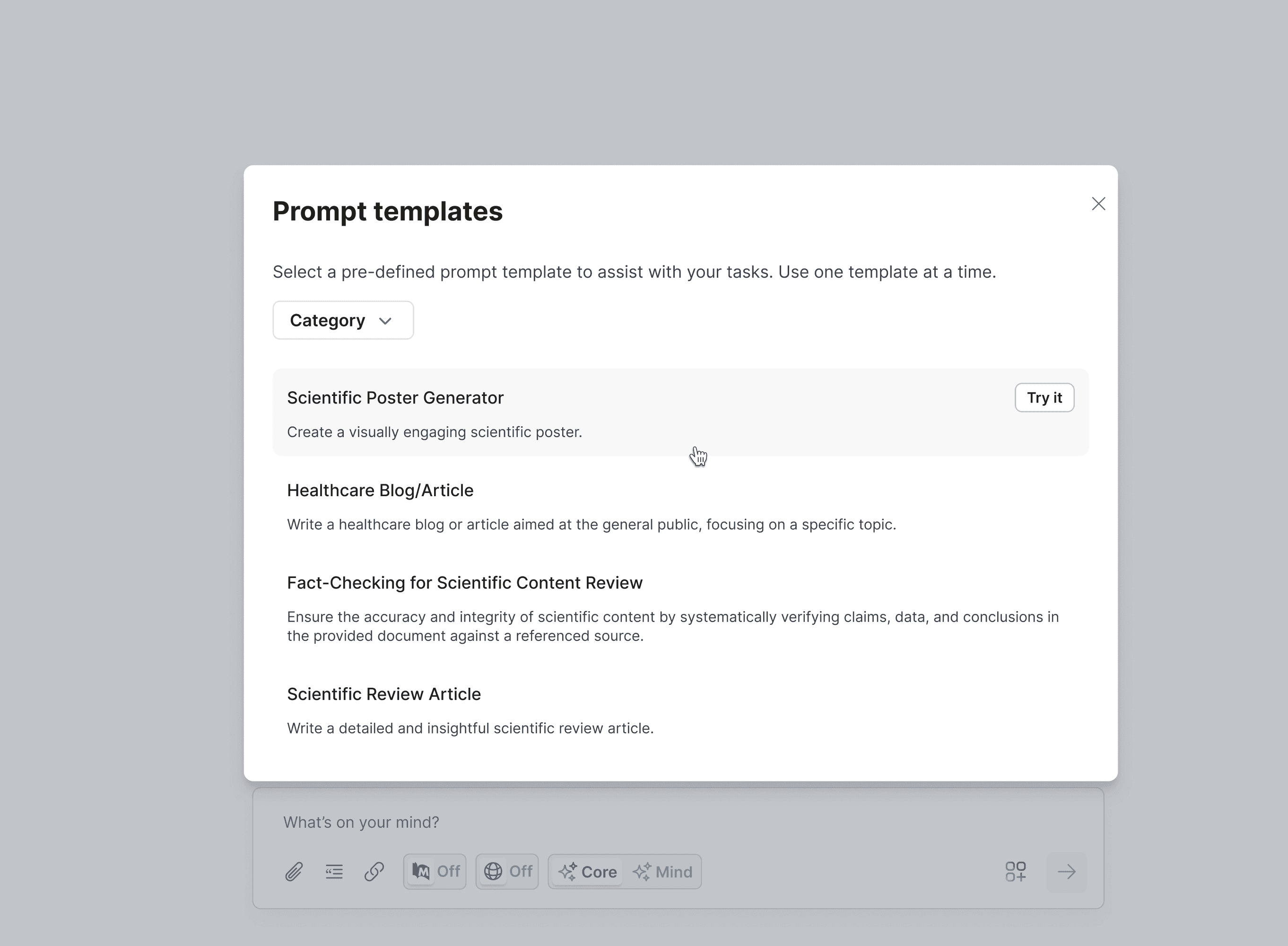Click the Category dropdown chevron arrow
The image size is (1288, 946).
pos(385,321)
